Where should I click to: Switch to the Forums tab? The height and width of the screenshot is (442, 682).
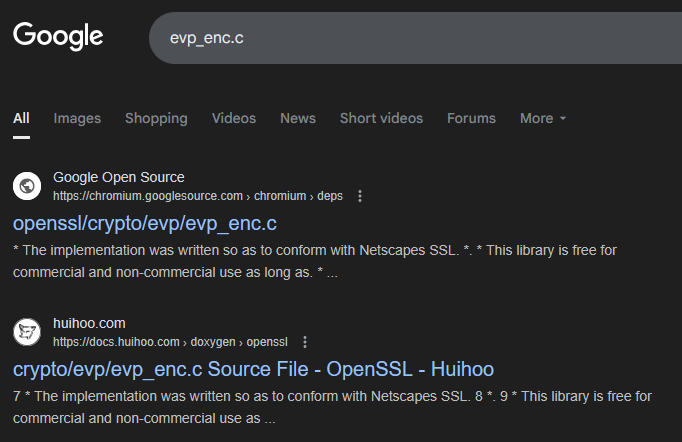pos(471,118)
